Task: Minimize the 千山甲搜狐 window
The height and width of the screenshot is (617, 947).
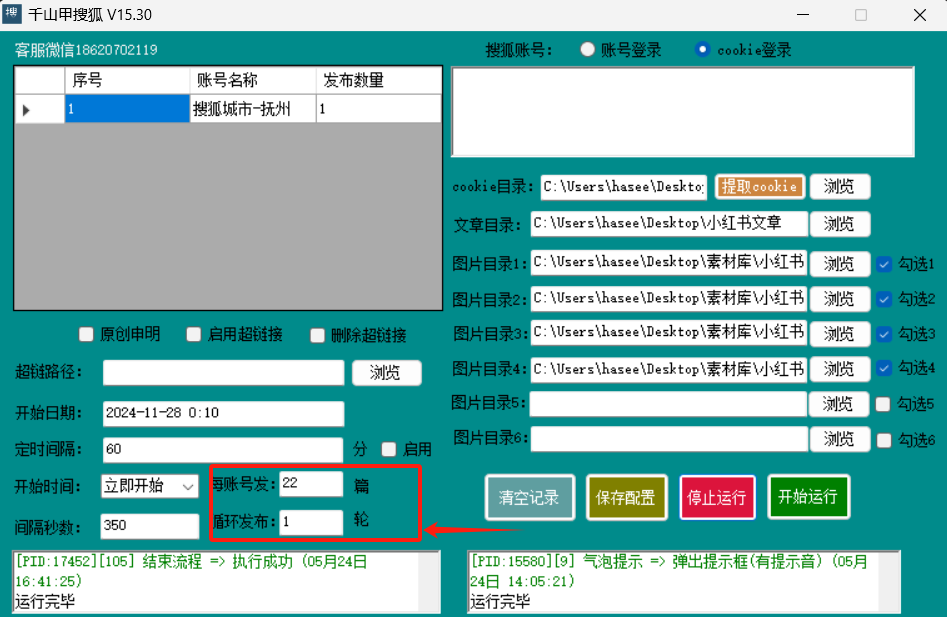Action: (803, 14)
